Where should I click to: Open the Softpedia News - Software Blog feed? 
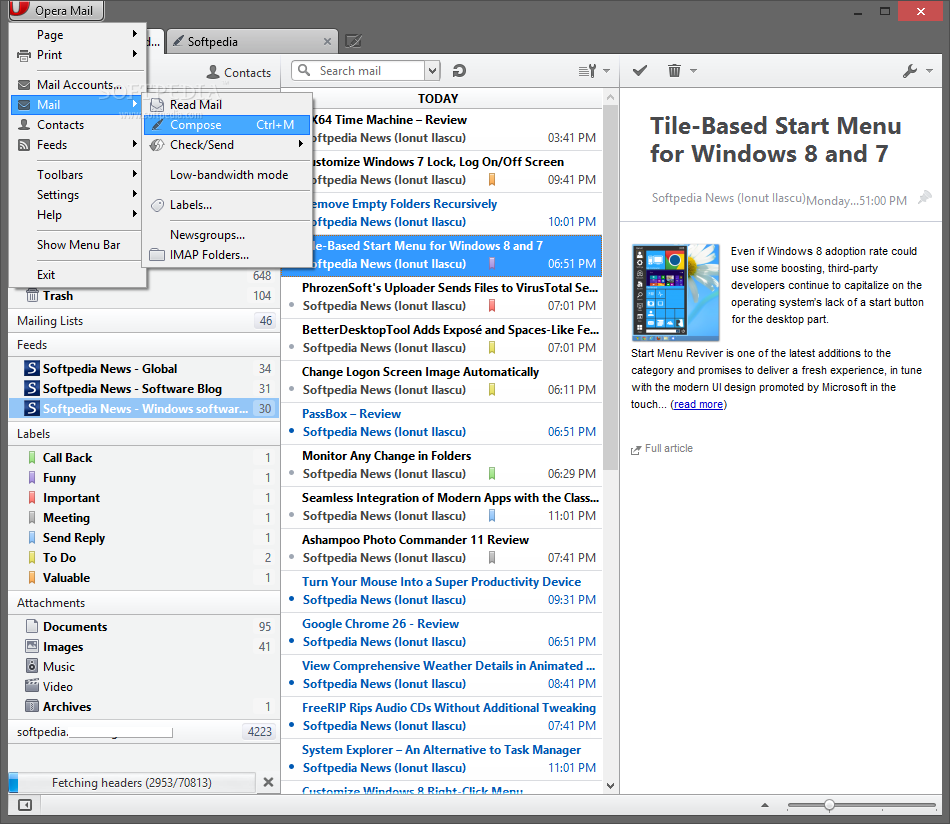click(x=144, y=388)
